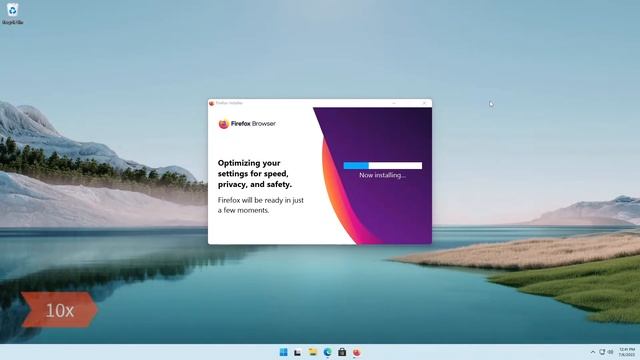Launch Microsoft Edge from the taskbar
The height and width of the screenshot is (360, 640).
[x=327, y=352]
